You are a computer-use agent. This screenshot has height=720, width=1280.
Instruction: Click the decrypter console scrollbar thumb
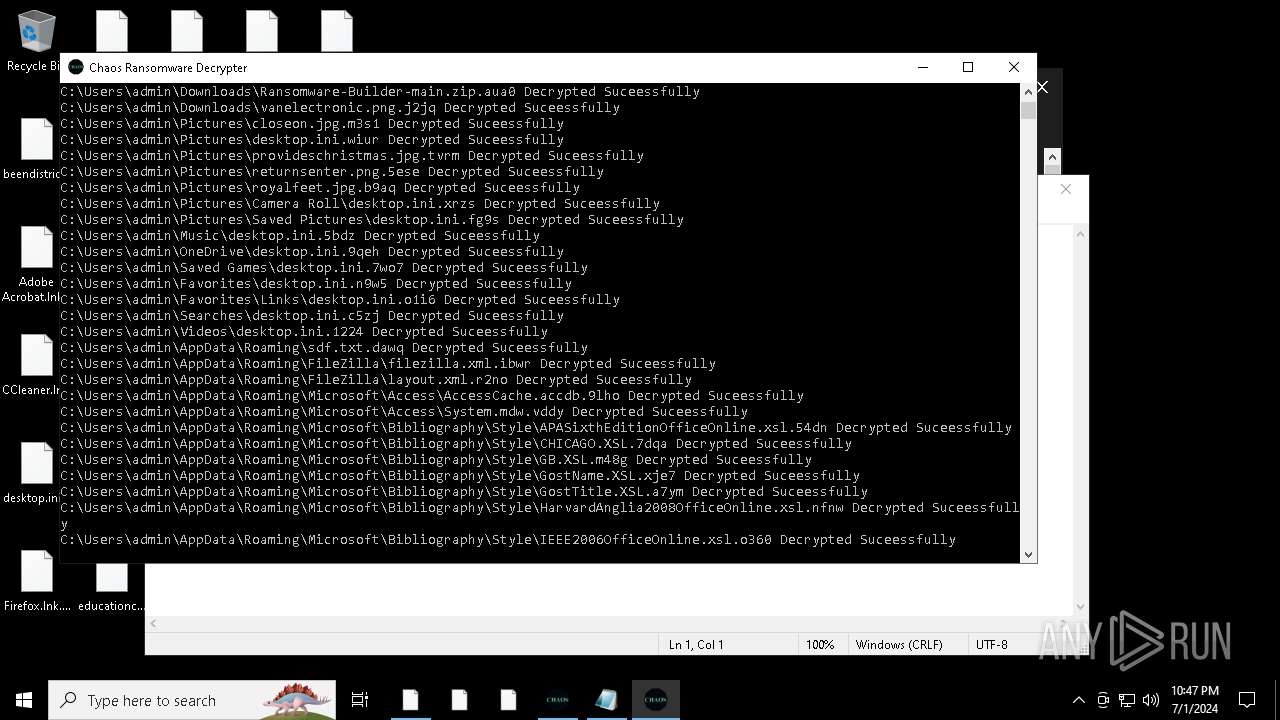click(x=1028, y=110)
